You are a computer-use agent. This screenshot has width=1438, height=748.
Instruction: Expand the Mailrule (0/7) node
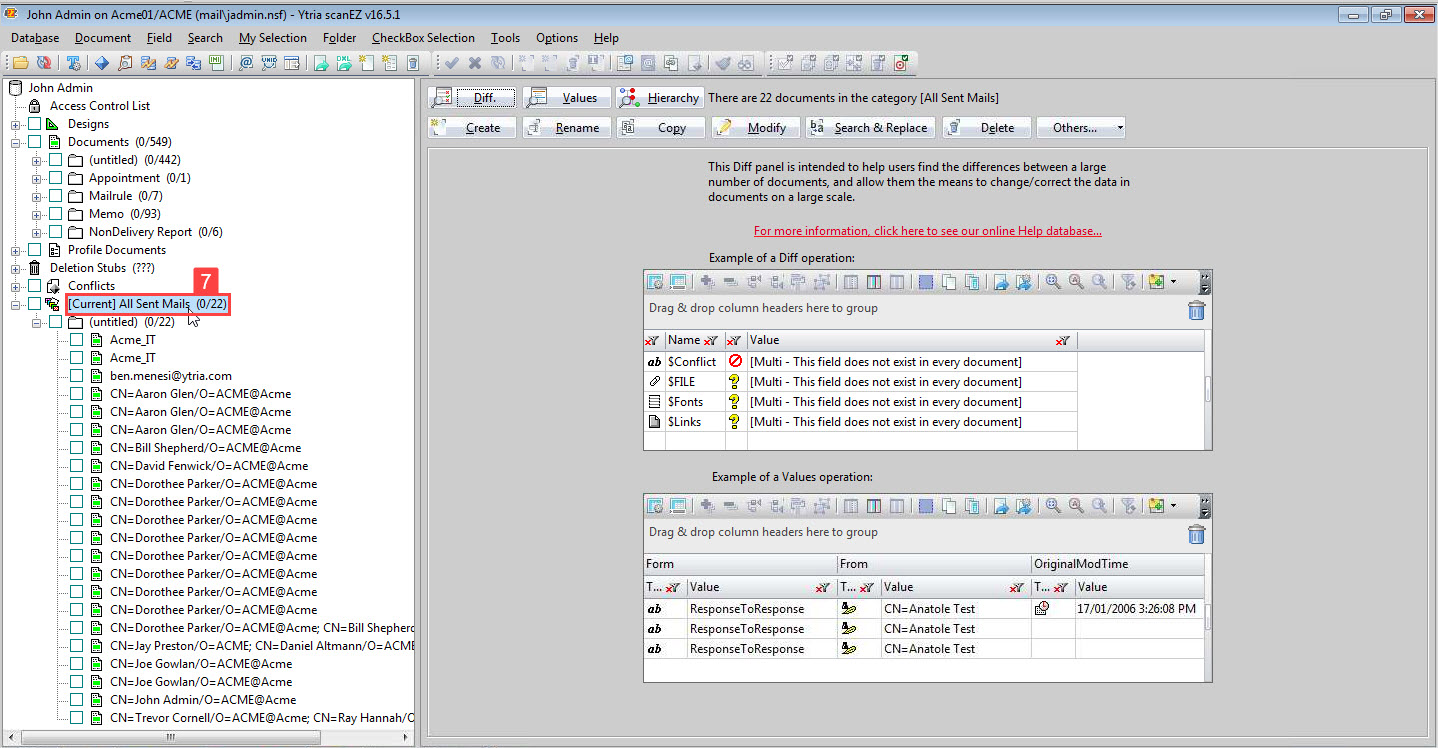coord(37,196)
